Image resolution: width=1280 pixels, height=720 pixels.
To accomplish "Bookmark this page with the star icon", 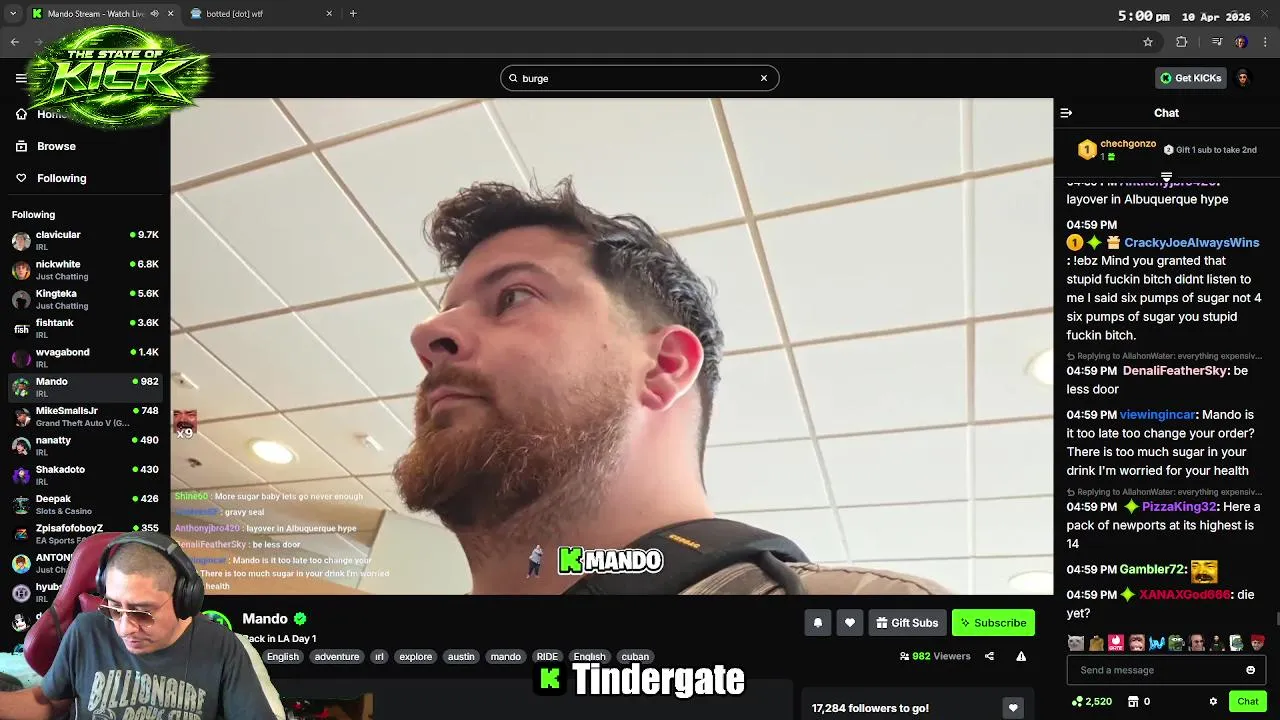I will click(x=1148, y=42).
